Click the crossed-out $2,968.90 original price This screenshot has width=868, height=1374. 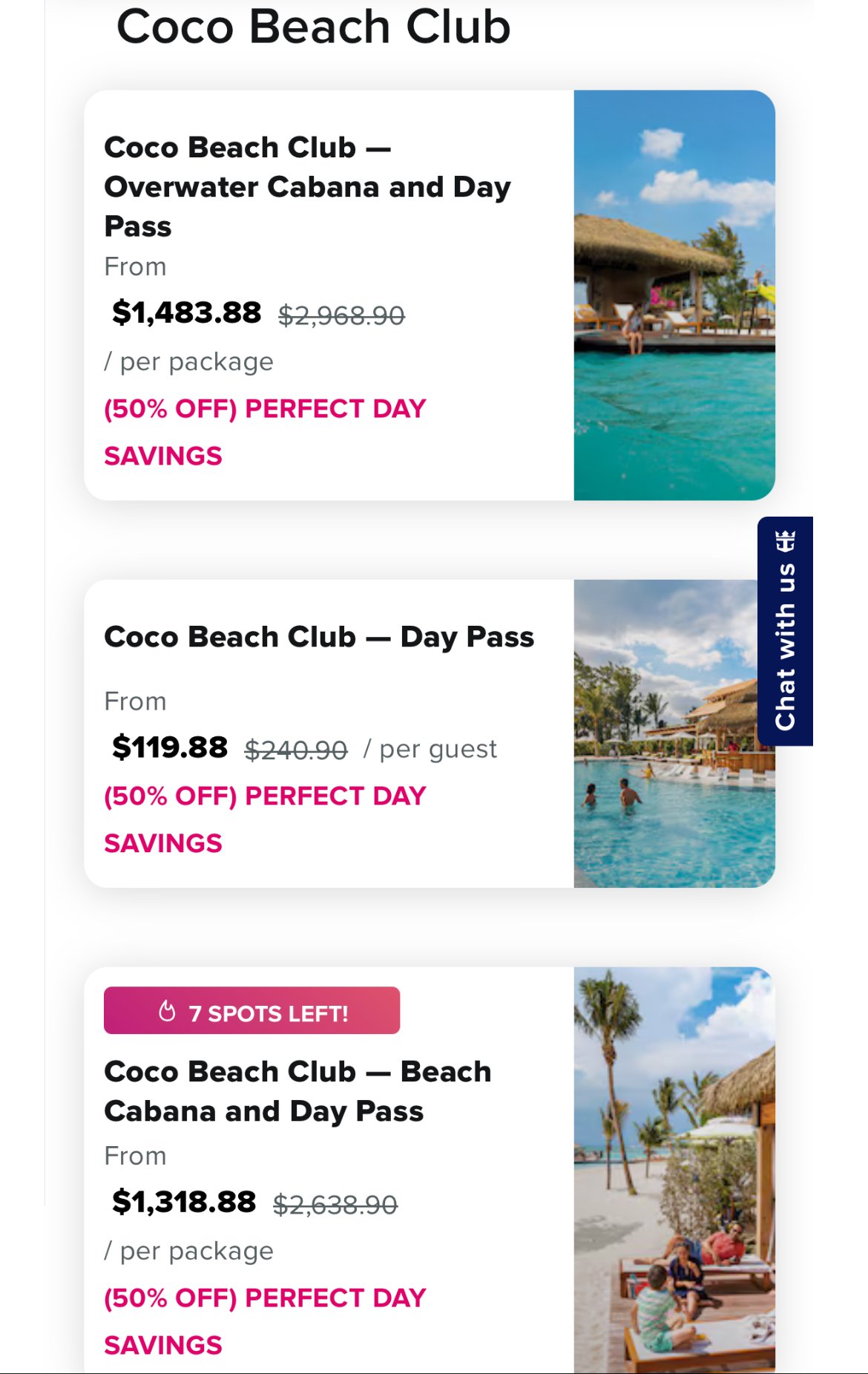pos(341,315)
